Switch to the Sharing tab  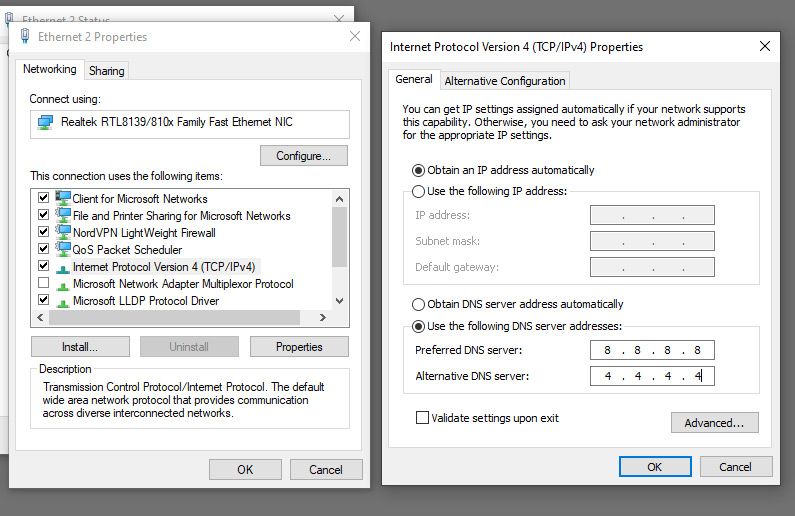106,71
